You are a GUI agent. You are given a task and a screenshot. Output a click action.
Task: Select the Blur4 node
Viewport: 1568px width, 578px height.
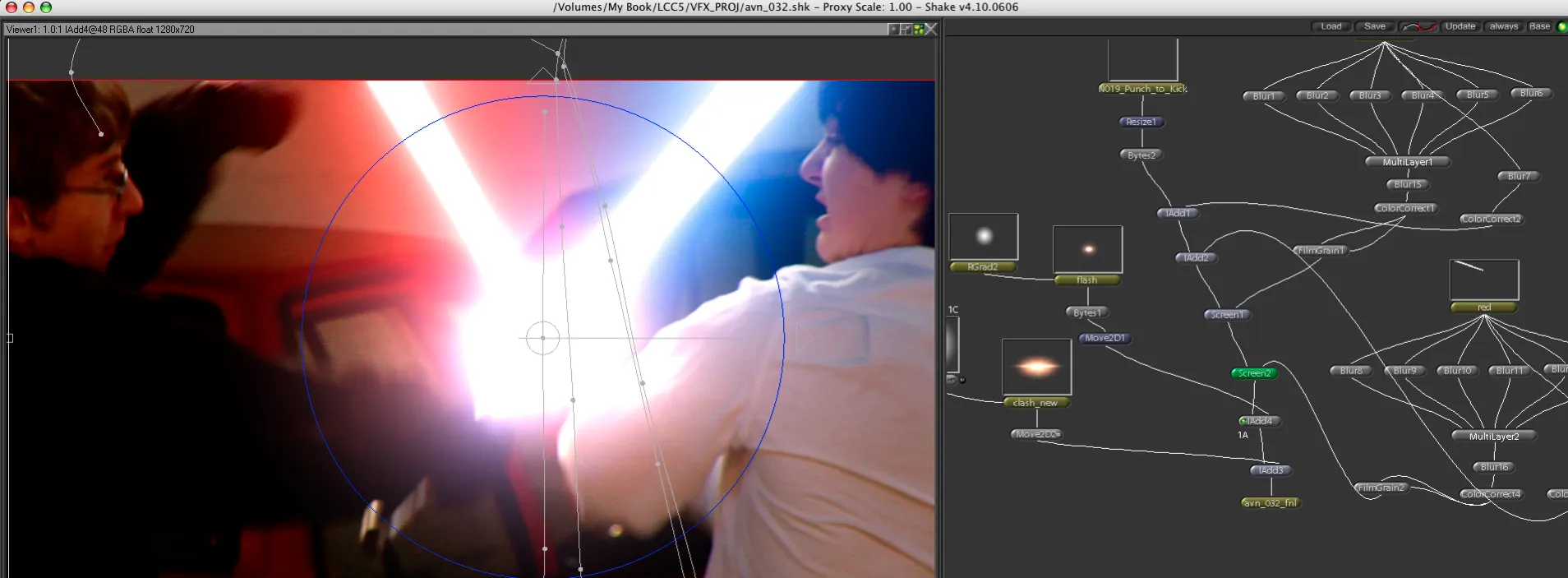pos(1423,95)
